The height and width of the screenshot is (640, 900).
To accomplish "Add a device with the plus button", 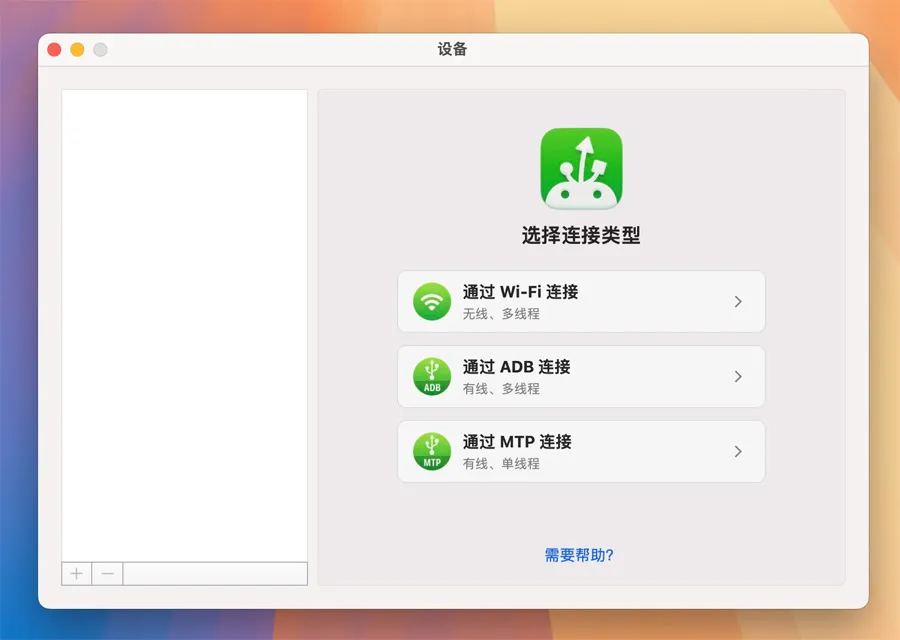I will [x=77, y=574].
